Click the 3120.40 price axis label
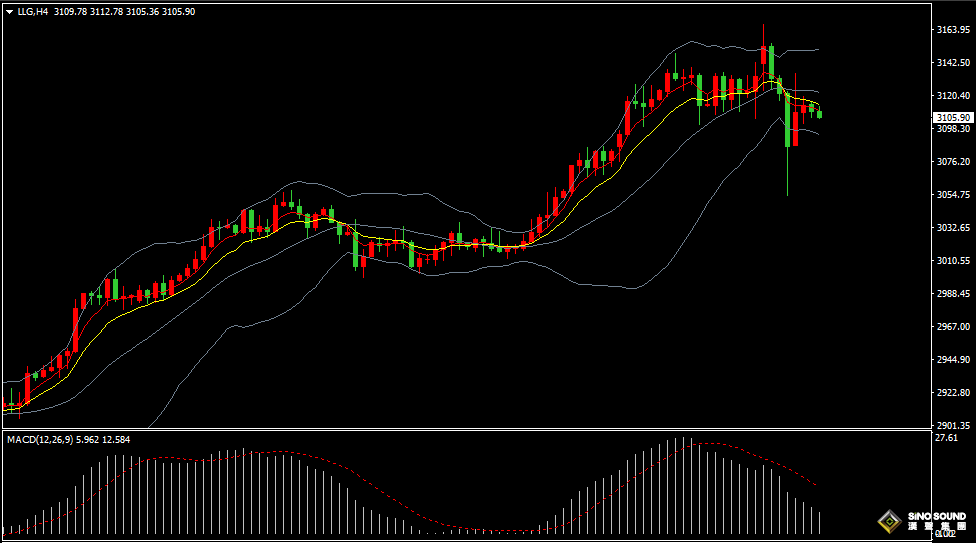Viewport: 976px width, 543px height. [x=953, y=96]
